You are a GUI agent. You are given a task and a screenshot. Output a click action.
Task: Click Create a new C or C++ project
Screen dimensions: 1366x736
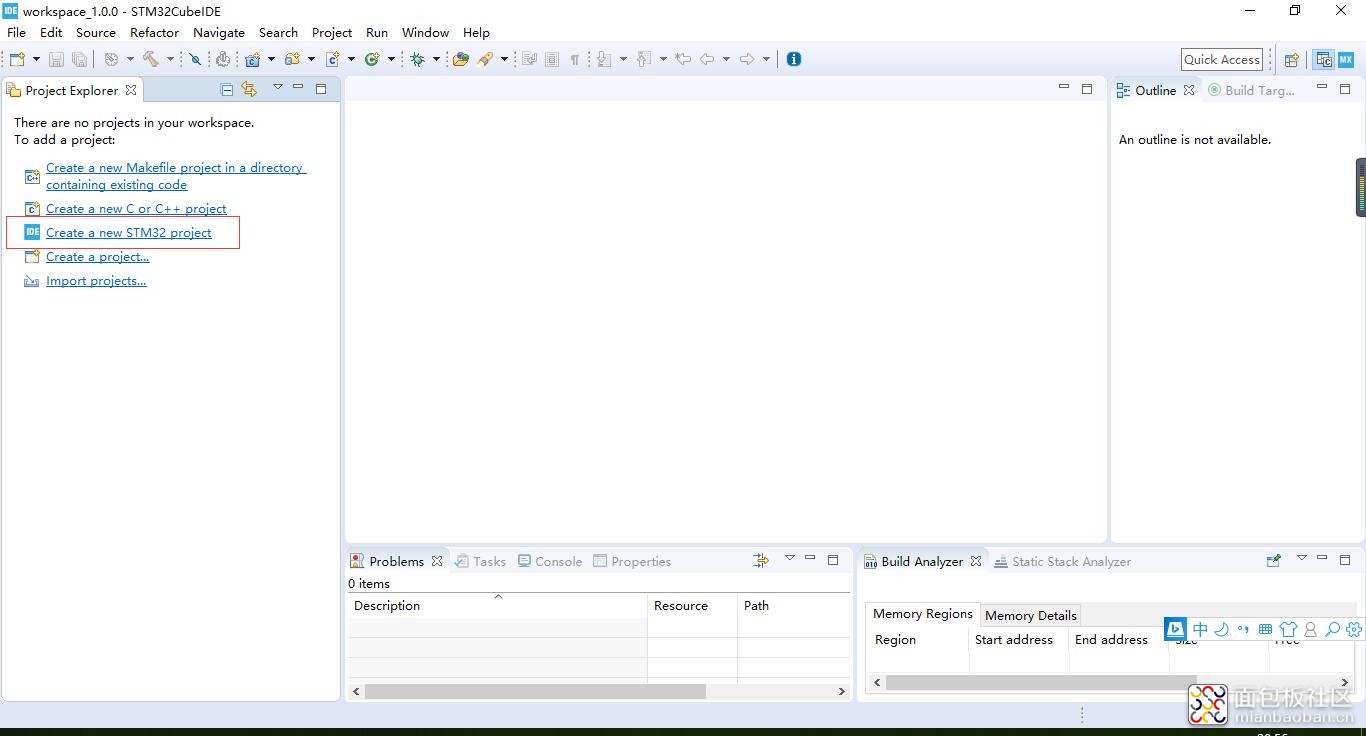pyautogui.click(x=136, y=209)
